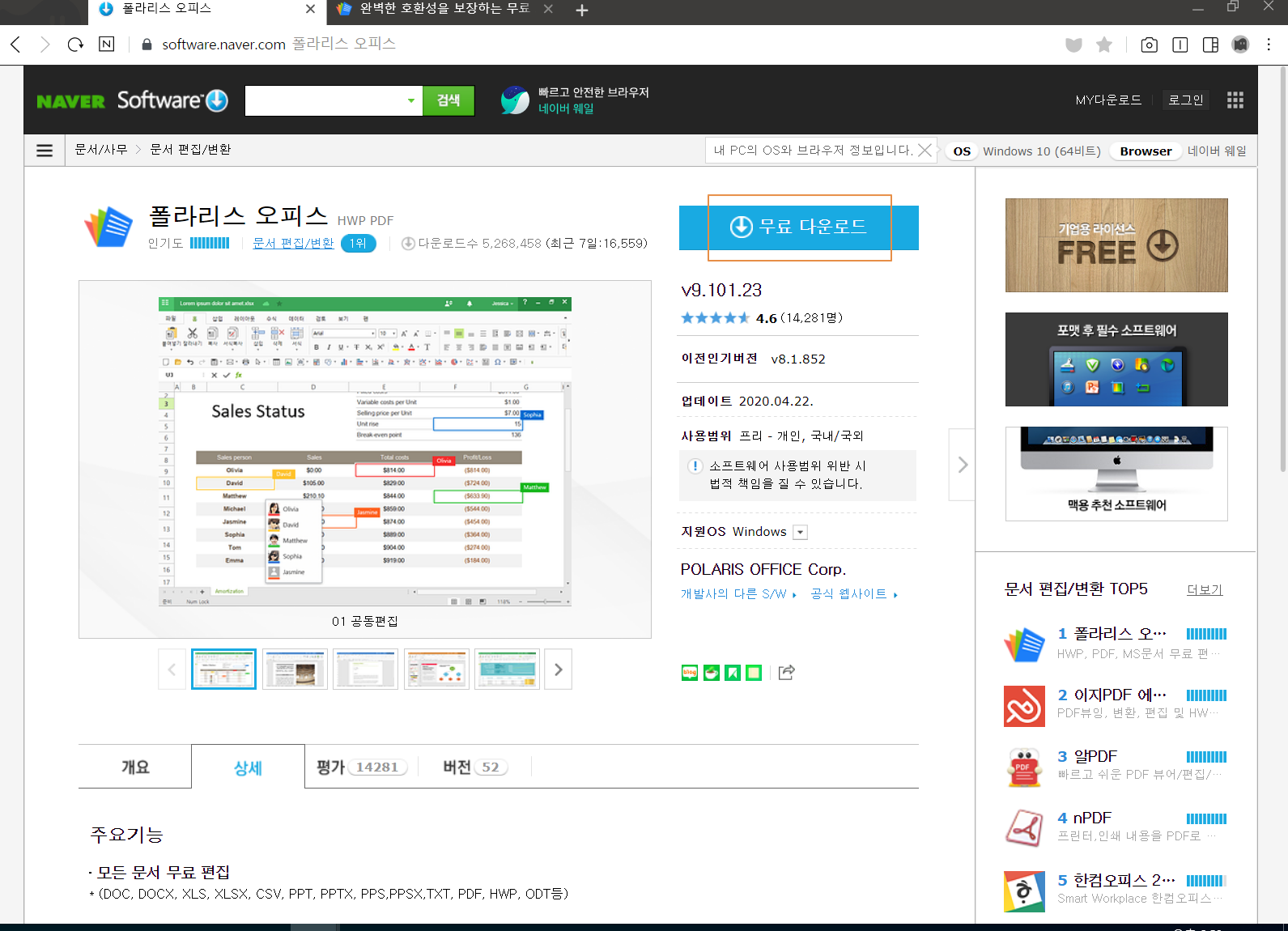The width and height of the screenshot is (1288, 931).
Task: Click 문서/사무 breadcrumb
Action: click(x=101, y=150)
